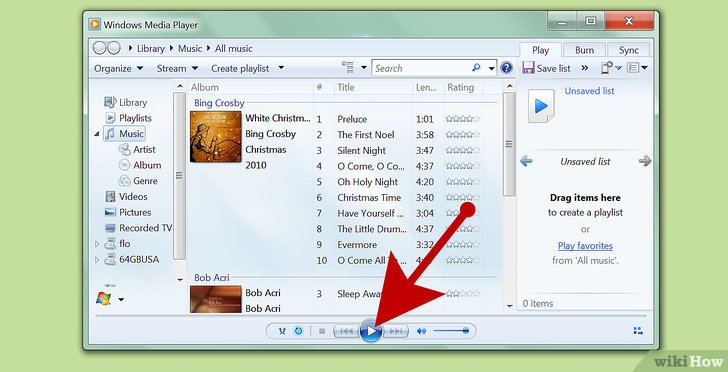Open the Help question mark icon
Screen dimensions: 728x372
tap(507, 68)
